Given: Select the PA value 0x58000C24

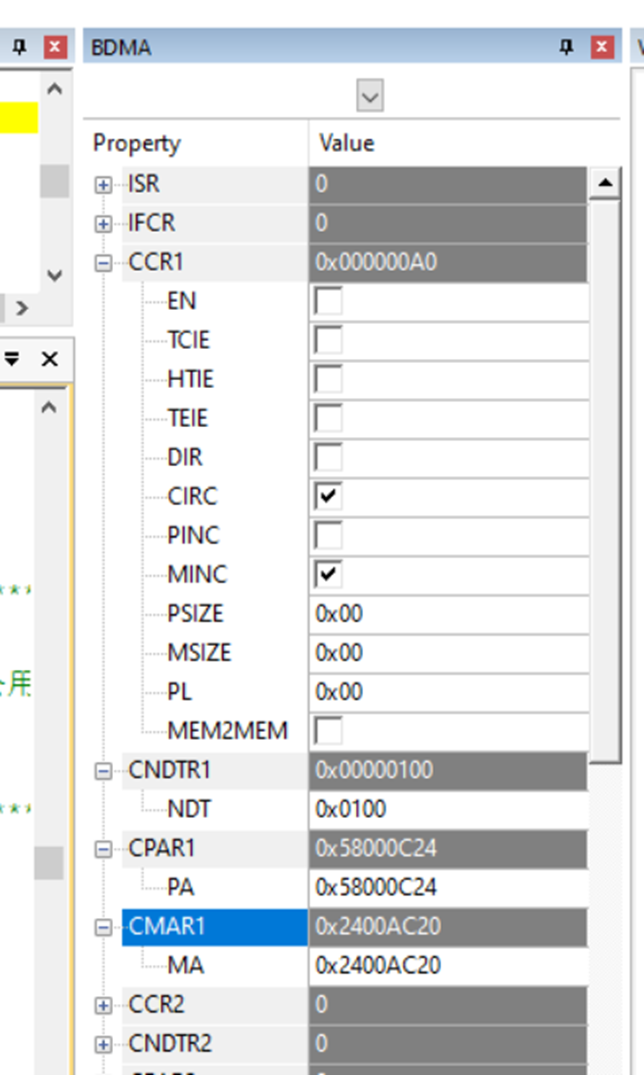Looking at the screenshot, I should tap(449, 887).
